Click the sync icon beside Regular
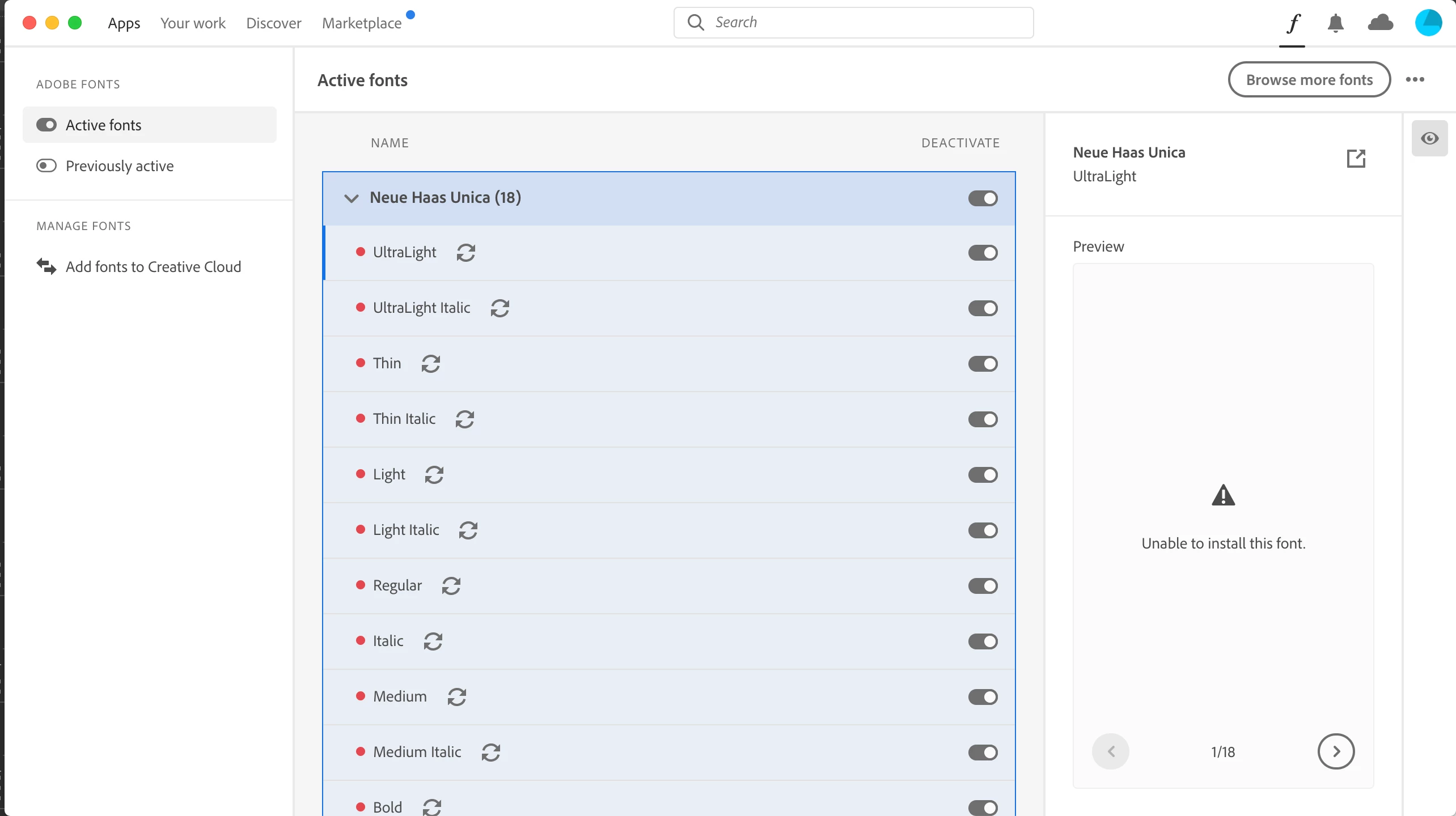This screenshot has height=816, width=1456. coord(451,586)
